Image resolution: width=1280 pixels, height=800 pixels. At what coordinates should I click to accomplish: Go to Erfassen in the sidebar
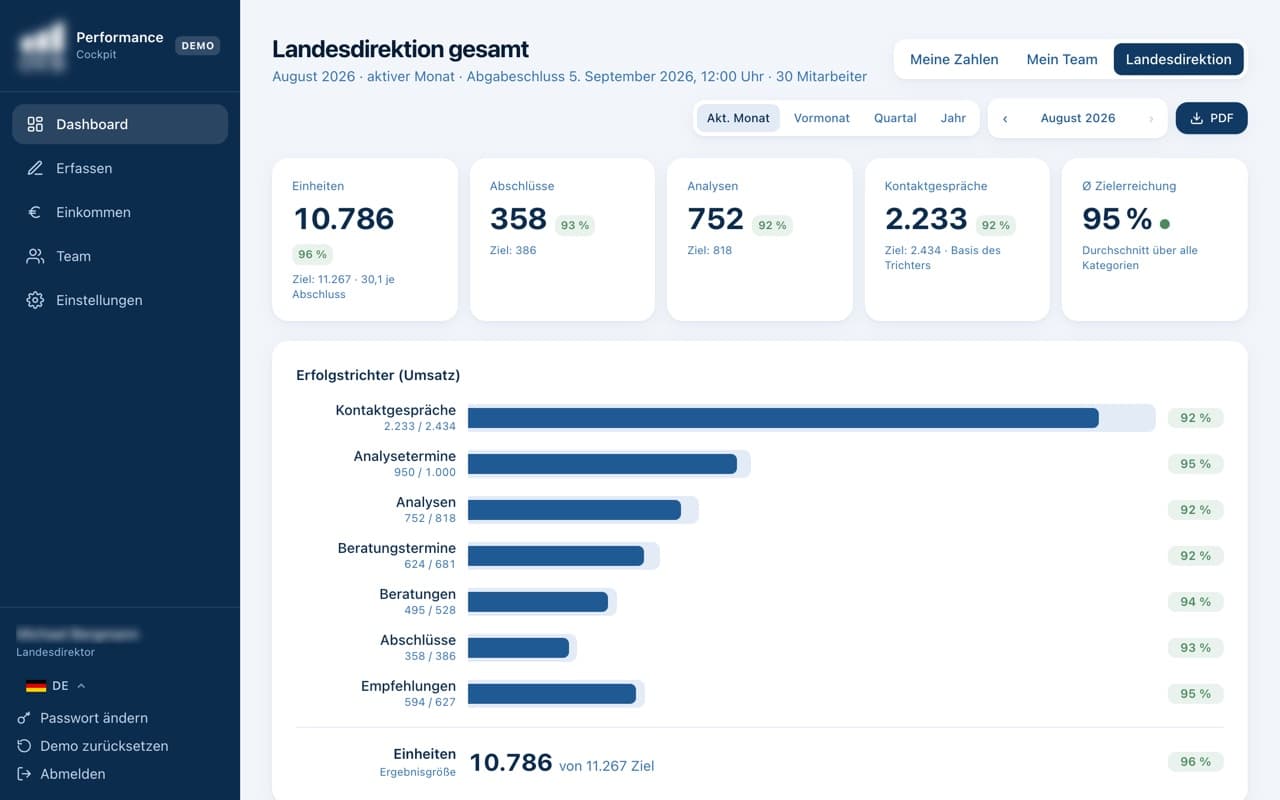(120, 168)
